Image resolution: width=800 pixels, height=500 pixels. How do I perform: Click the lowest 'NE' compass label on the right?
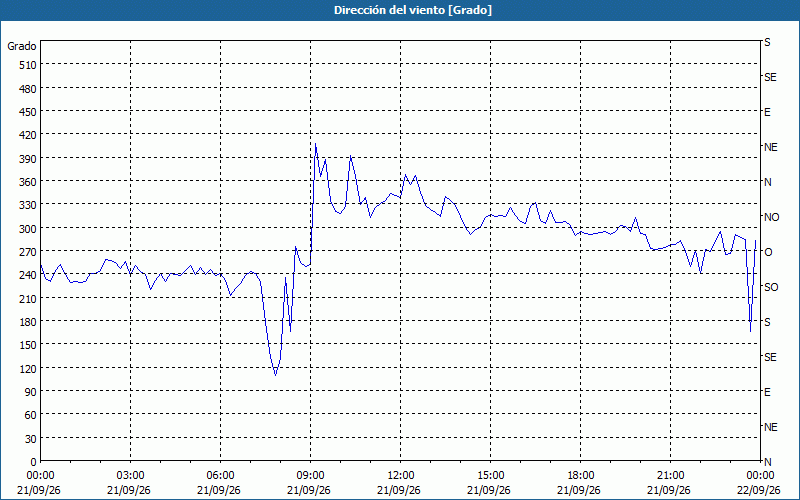(x=771, y=427)
